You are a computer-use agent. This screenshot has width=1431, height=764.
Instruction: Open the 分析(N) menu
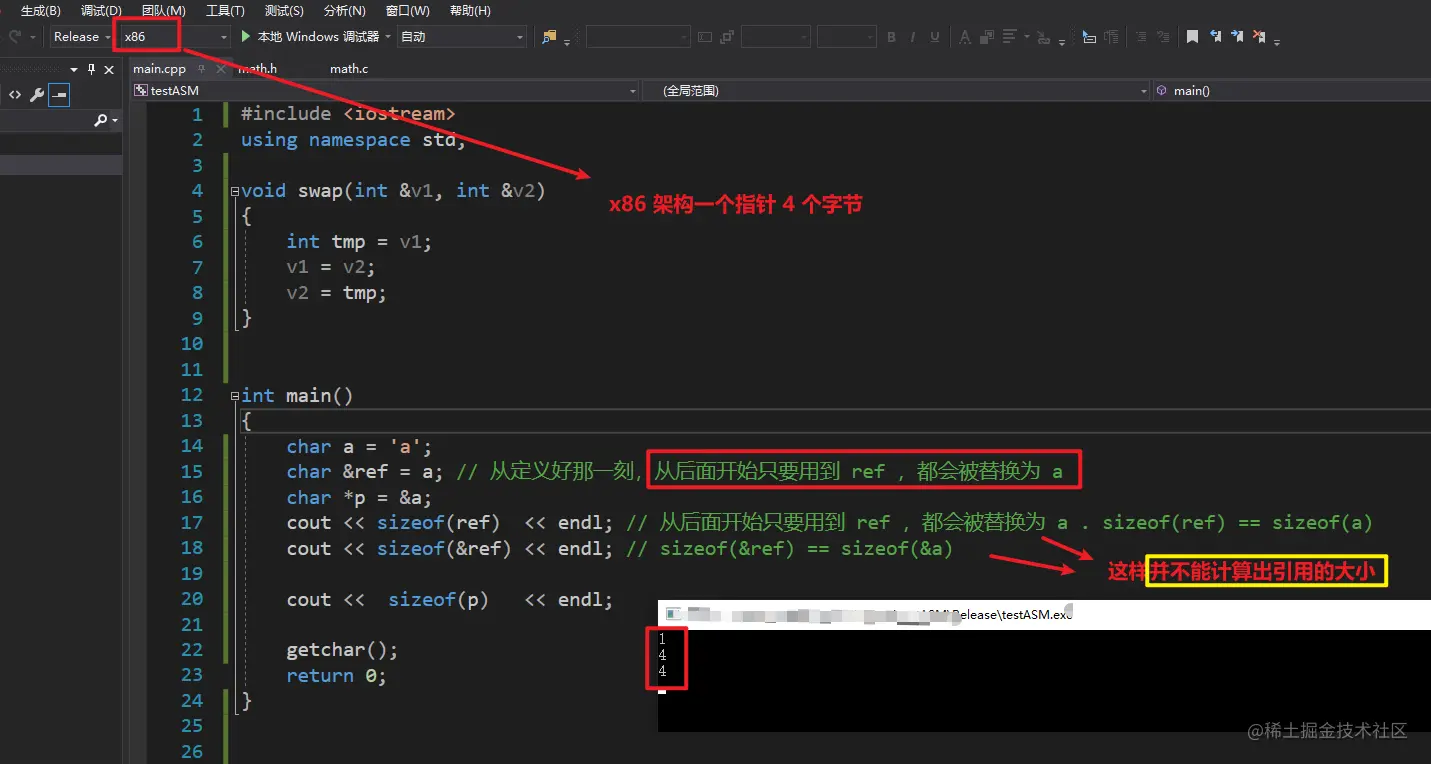(x=345, y=11)
